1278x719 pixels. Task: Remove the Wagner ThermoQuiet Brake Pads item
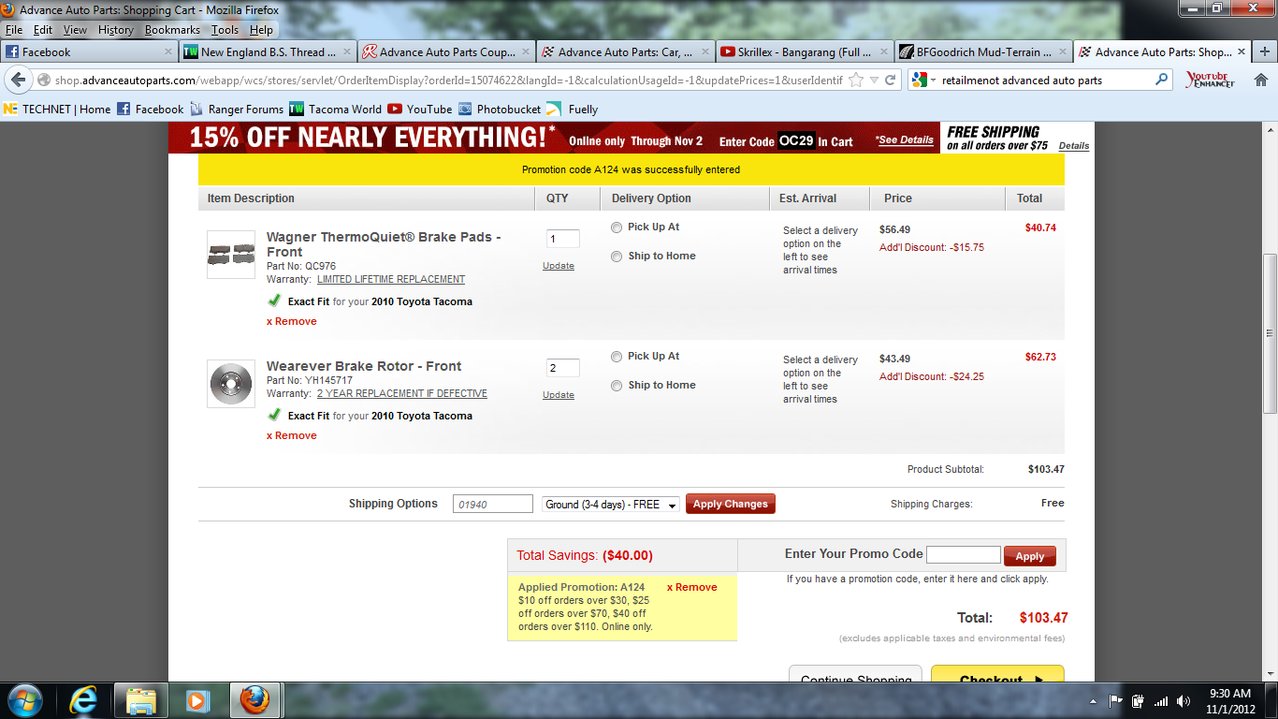[291, 321]
